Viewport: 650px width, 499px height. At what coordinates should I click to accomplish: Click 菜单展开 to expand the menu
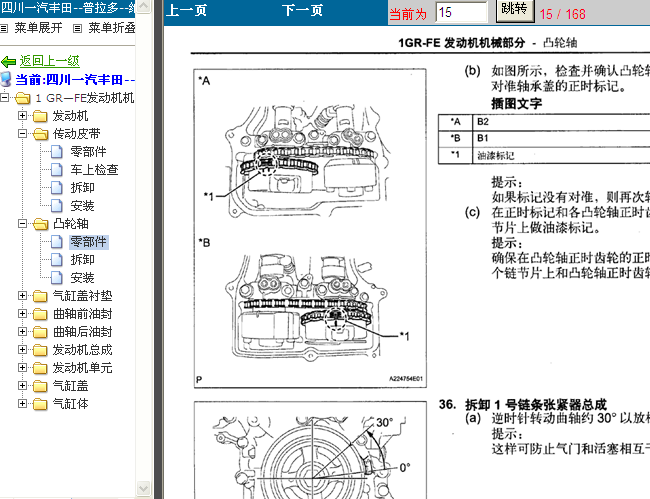(x=38, y=28)
